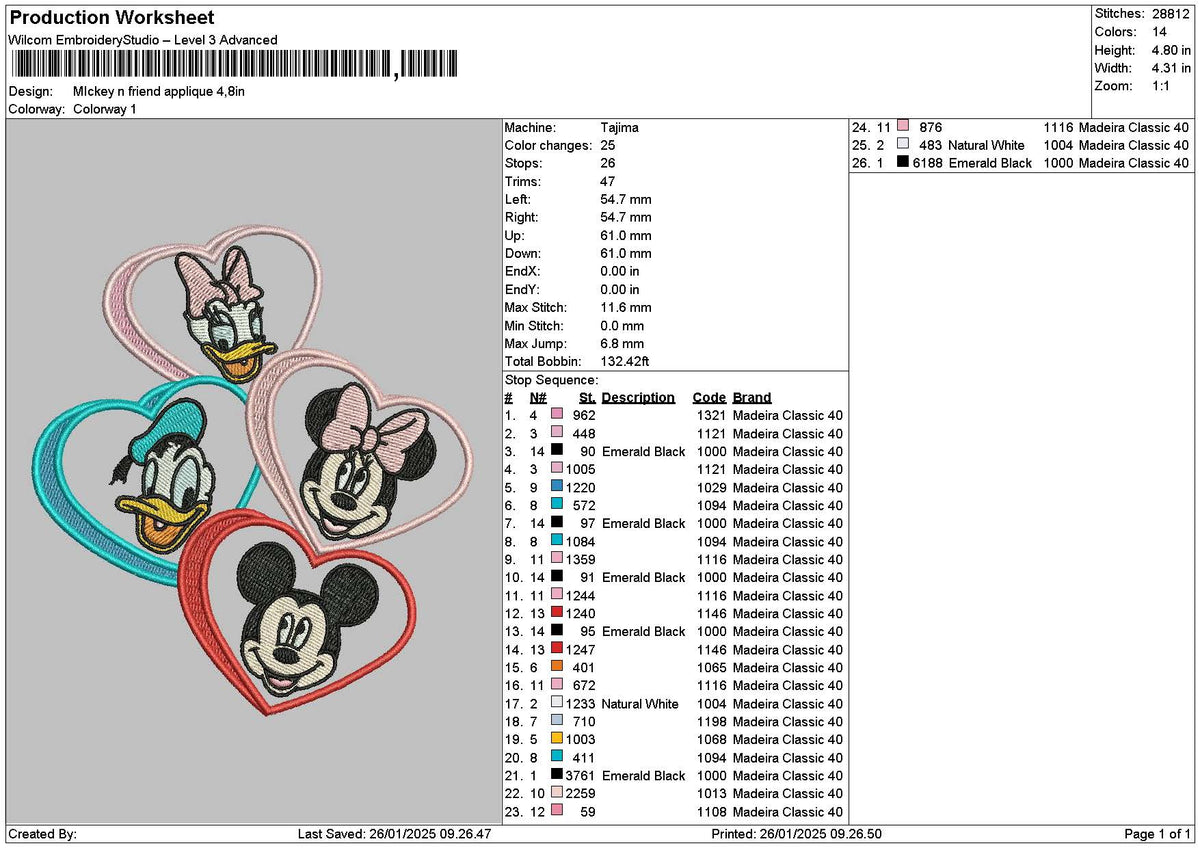Select 'Natural White' description in stop 25

[x=987, y=145]
